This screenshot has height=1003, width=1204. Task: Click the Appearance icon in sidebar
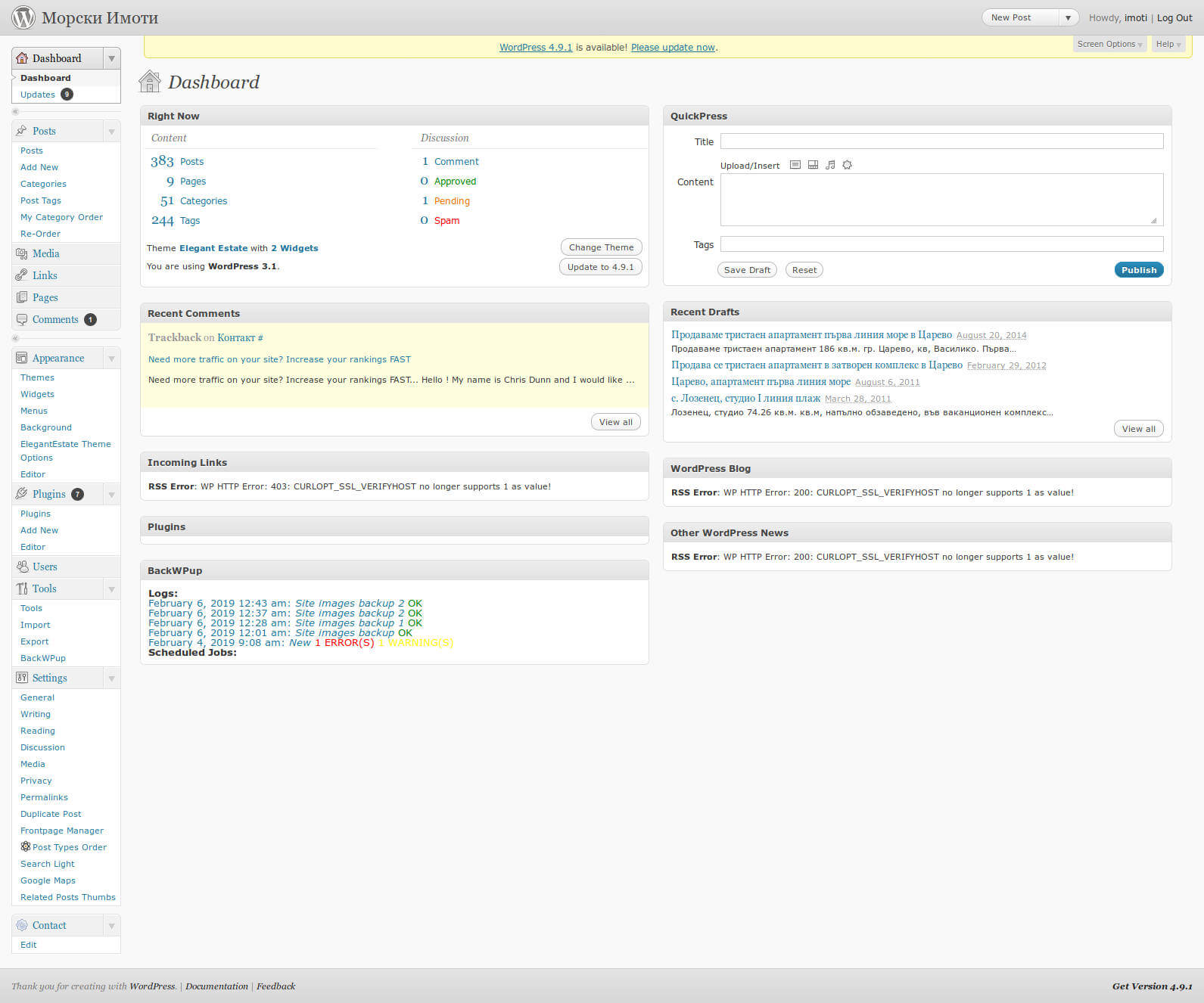22,358
